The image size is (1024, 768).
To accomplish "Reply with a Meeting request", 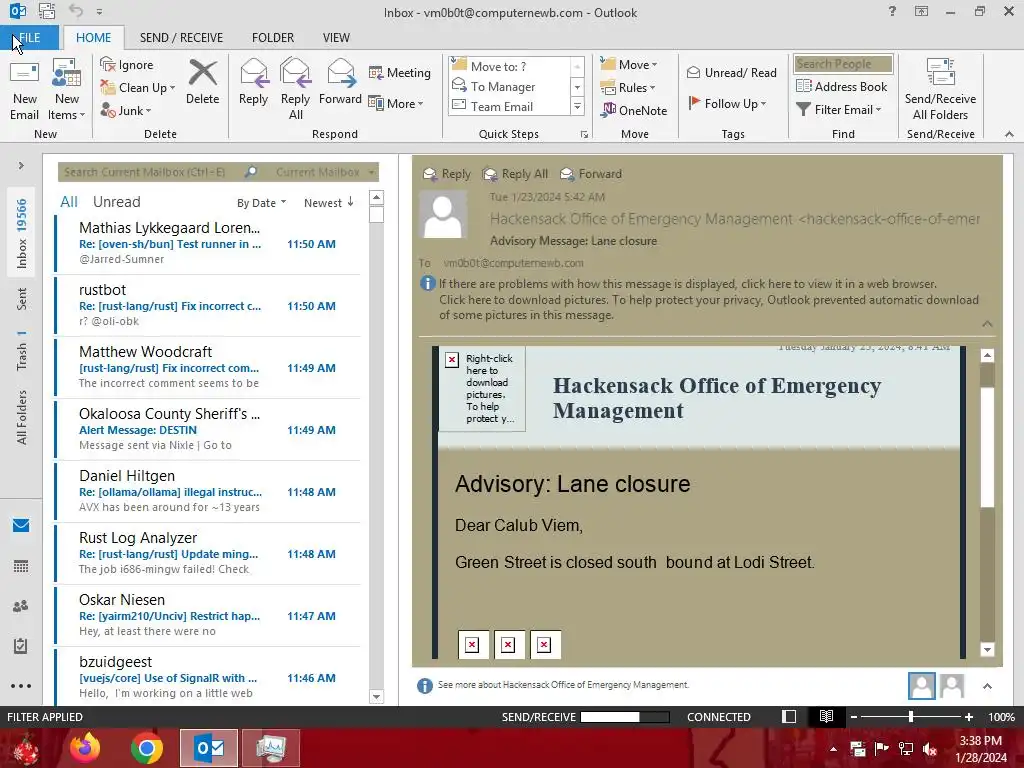I will tap(400, 72).
